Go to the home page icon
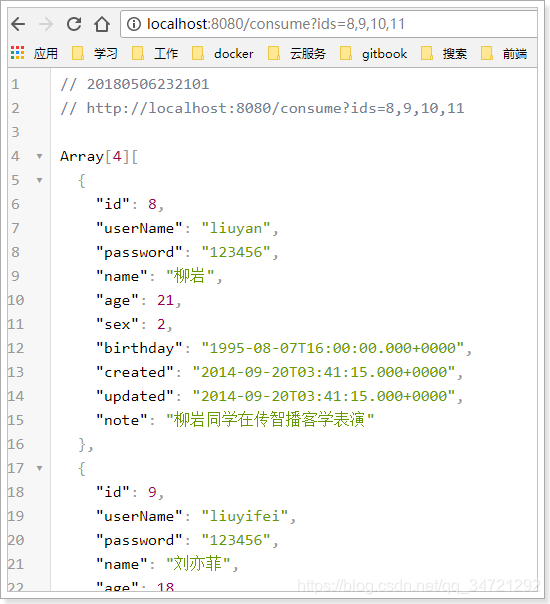Image resolution: width=550 pixels, height=604 pixels. click(102, 24)
